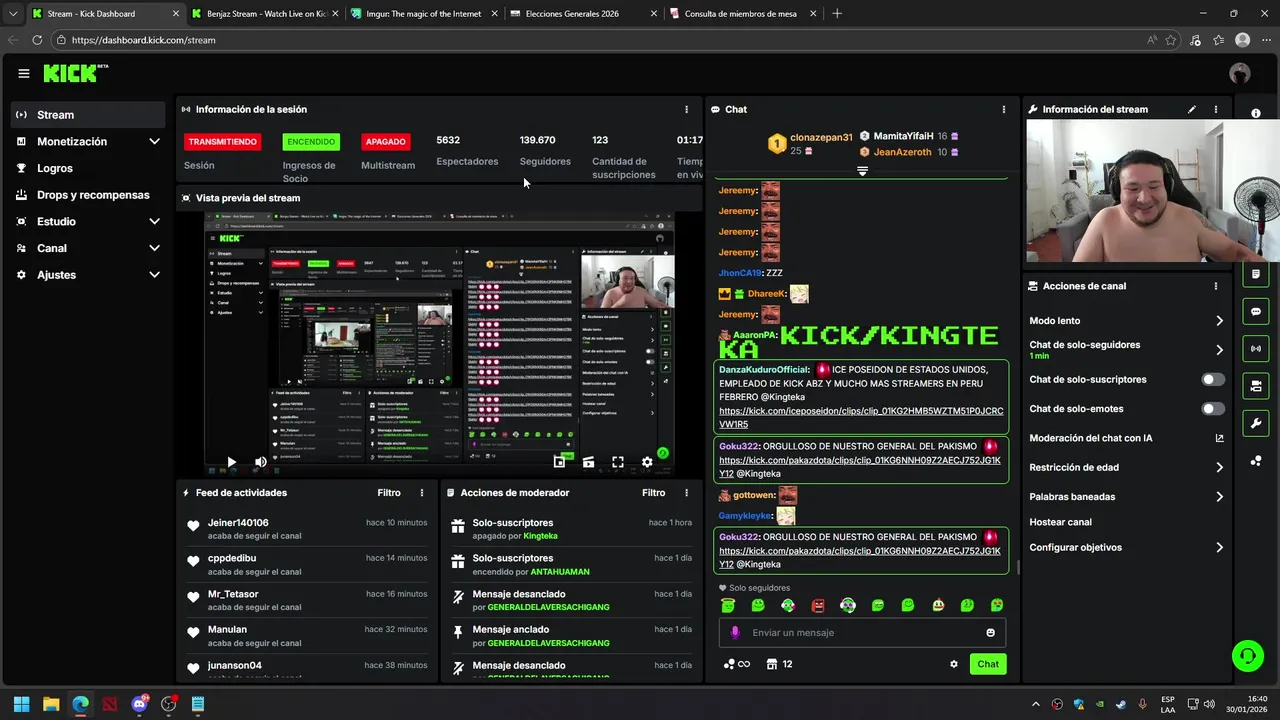Click the chat bubble icon in right sidebar
The image size is (1280, 720).
[1256, 312]
